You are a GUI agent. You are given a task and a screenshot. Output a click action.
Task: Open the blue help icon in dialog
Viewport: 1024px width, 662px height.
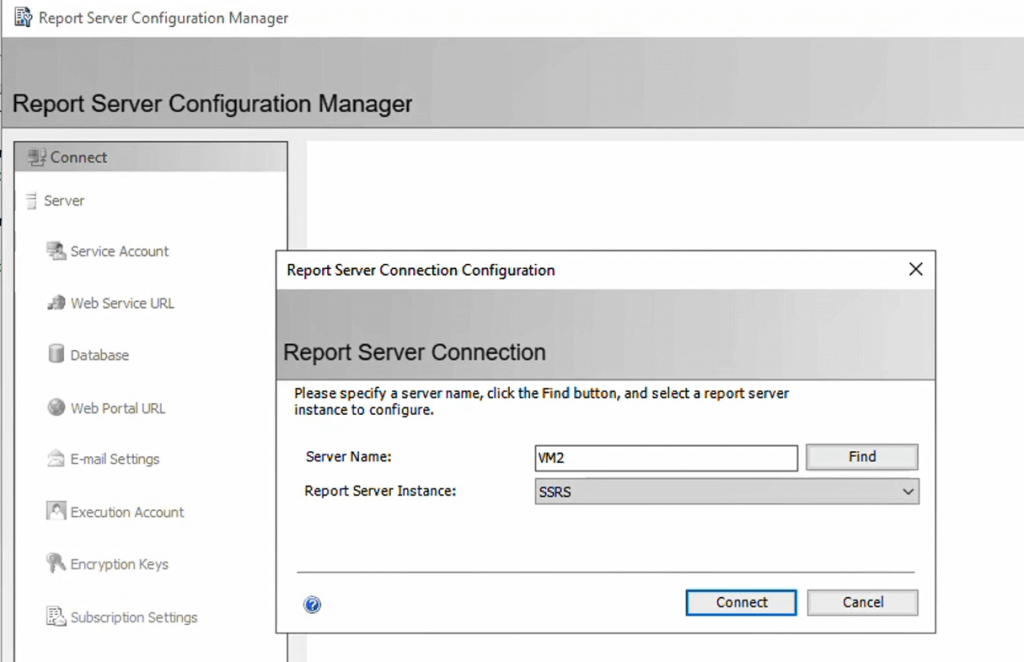312,604
